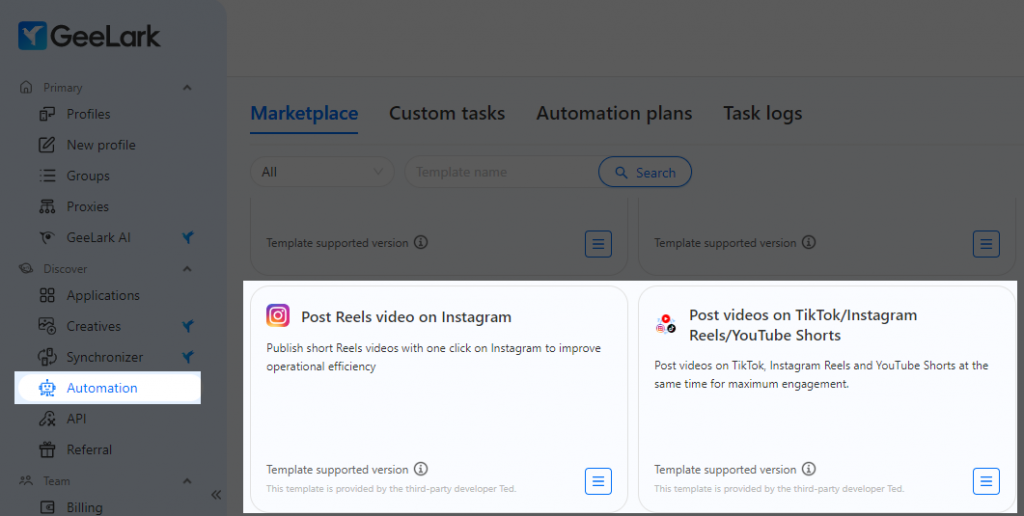1024x516 pixels.
Task: Click the Groups list icon
Action: pos(47,176)
